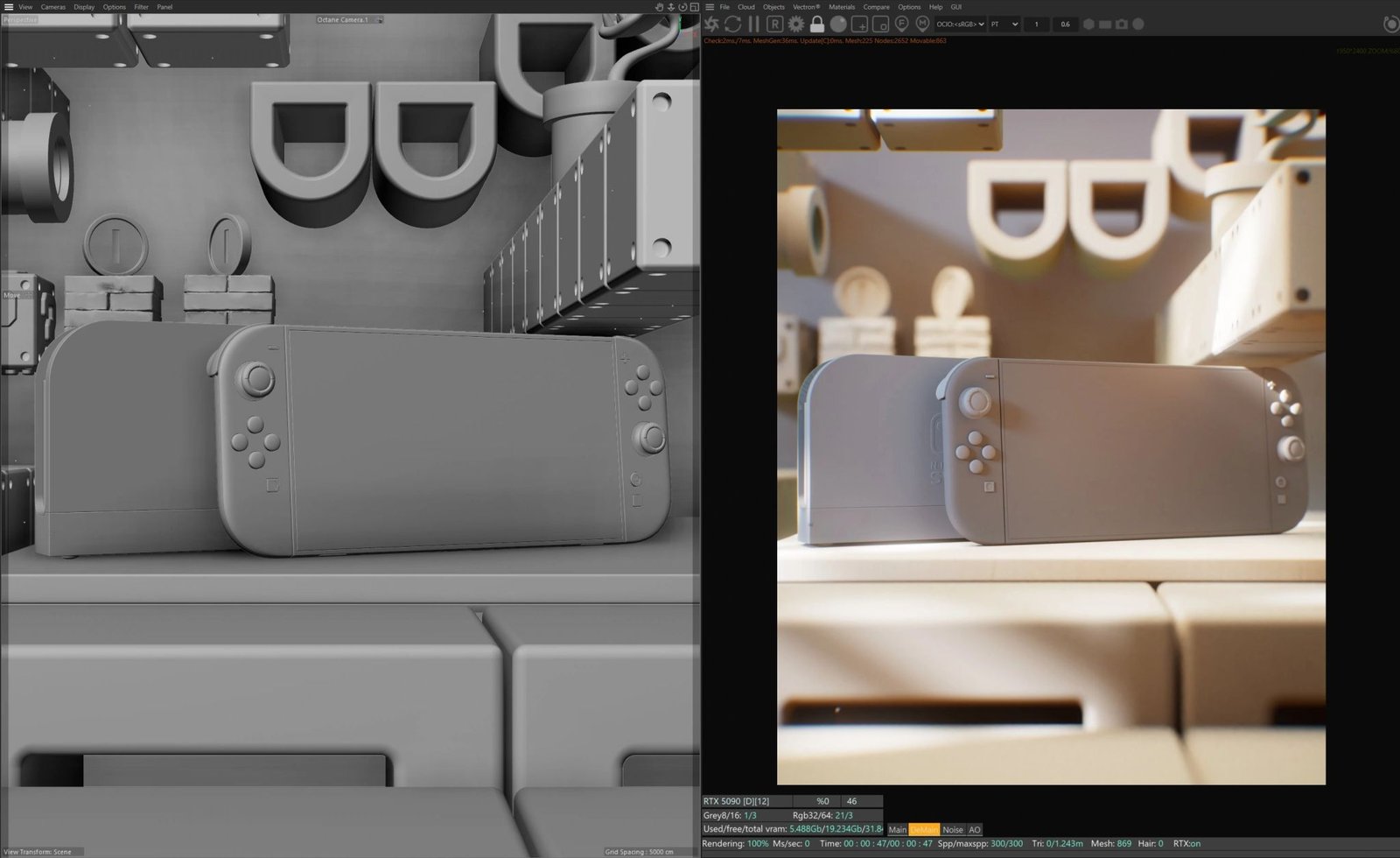
Task: Click the Perspective view label
Action: coord(20,19)
